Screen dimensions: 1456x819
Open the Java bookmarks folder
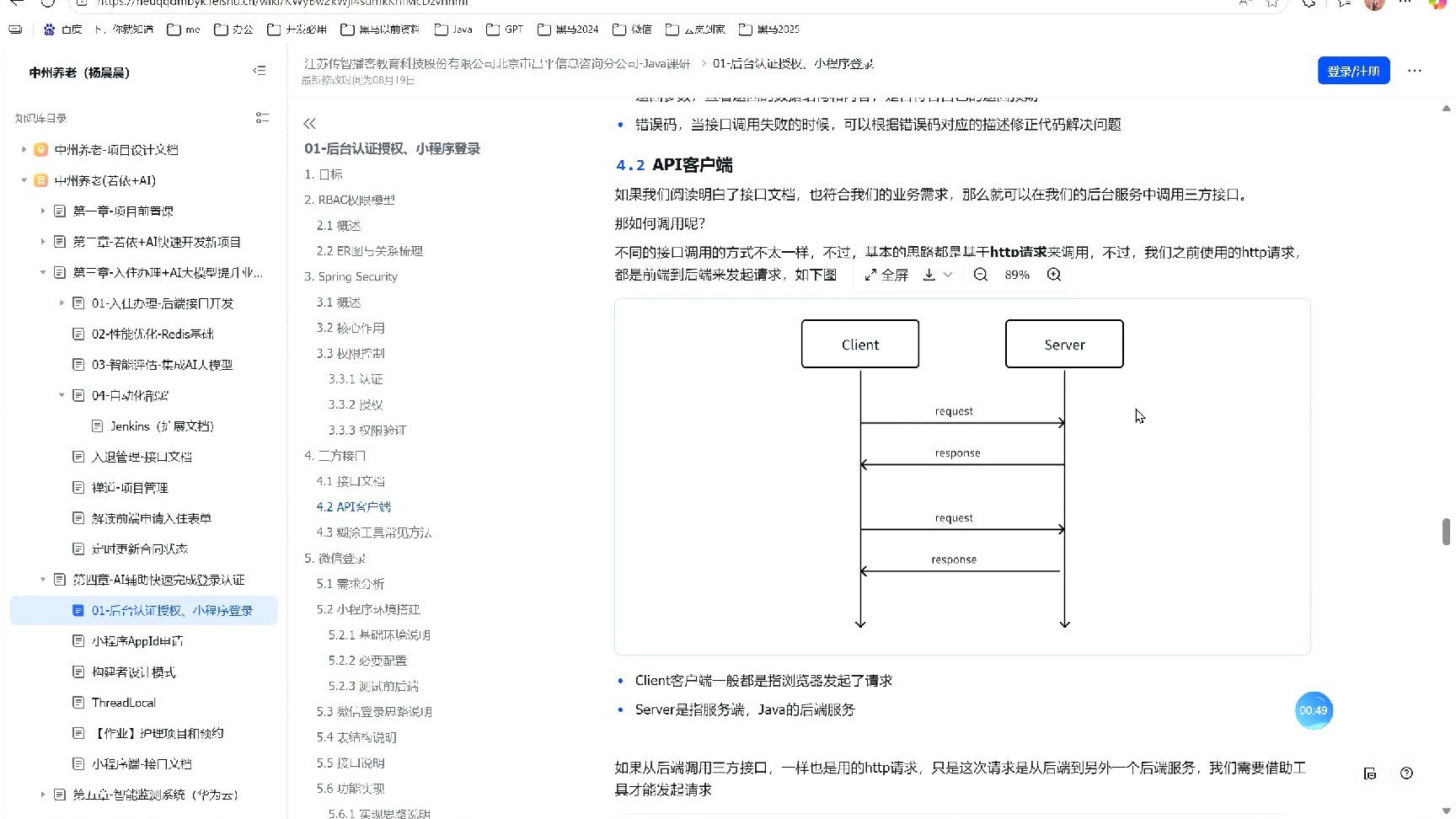point(453,29)
